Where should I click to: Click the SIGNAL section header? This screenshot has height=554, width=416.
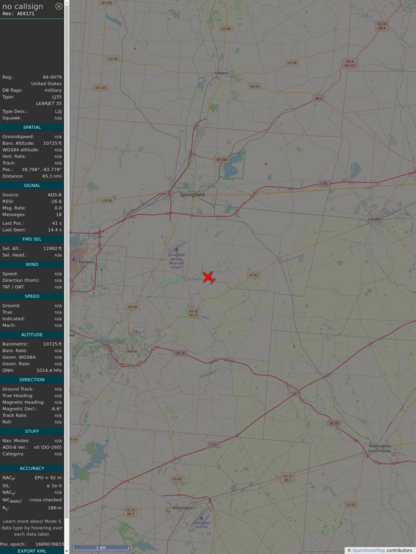[32, 185]
